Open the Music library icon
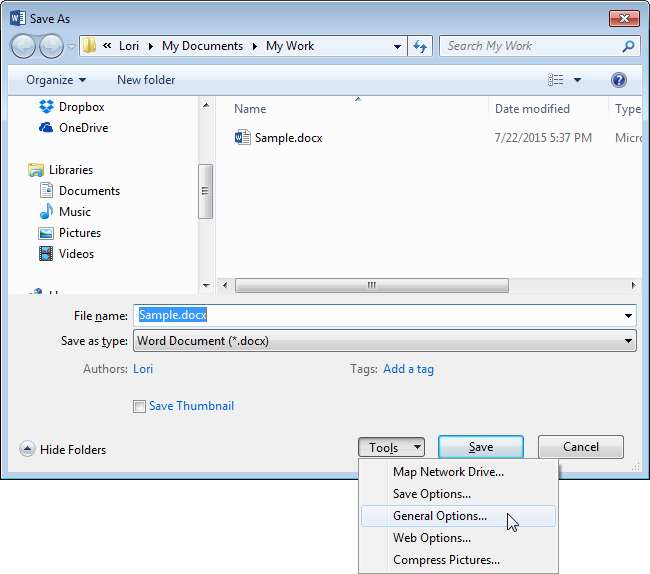This screenshot has height=574, width=650. coord(46,212)
